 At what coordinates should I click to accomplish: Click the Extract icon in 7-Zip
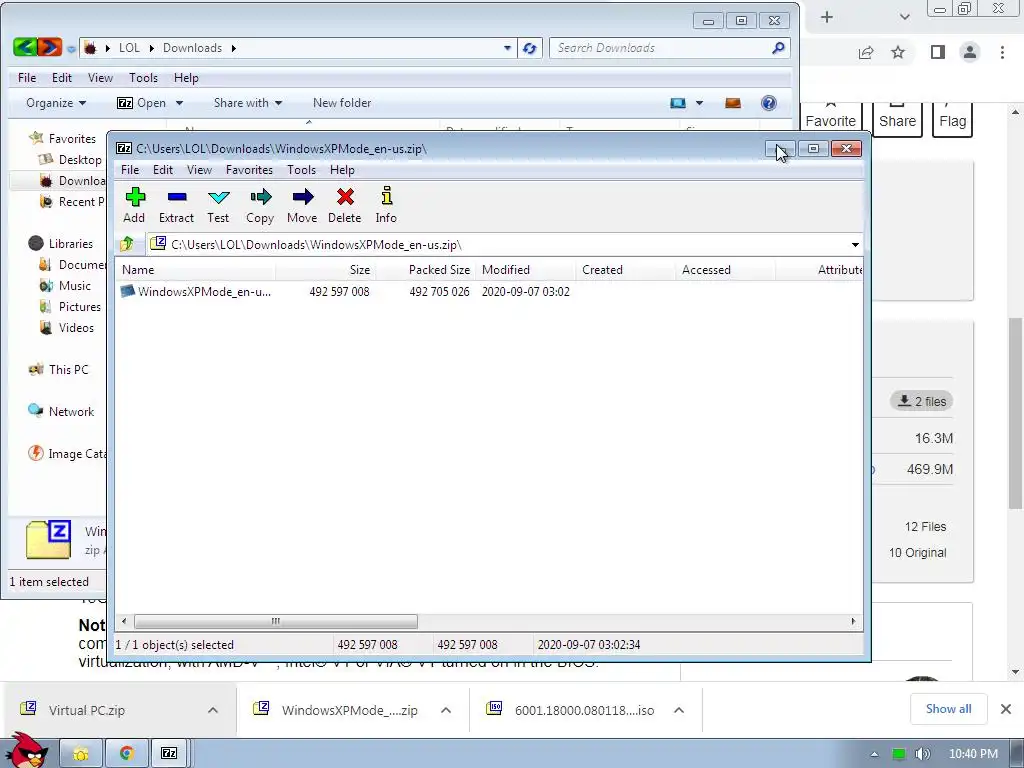(x=176, y=206)
